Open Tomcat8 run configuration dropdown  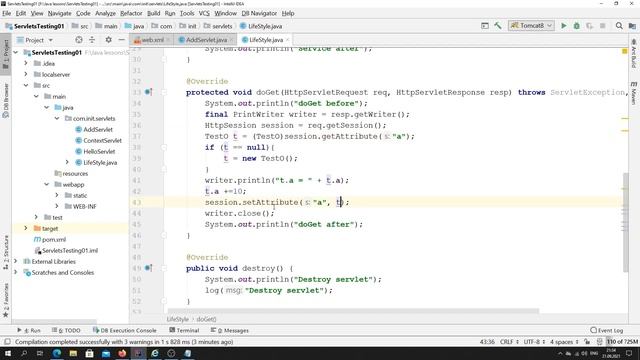point(531,26)
